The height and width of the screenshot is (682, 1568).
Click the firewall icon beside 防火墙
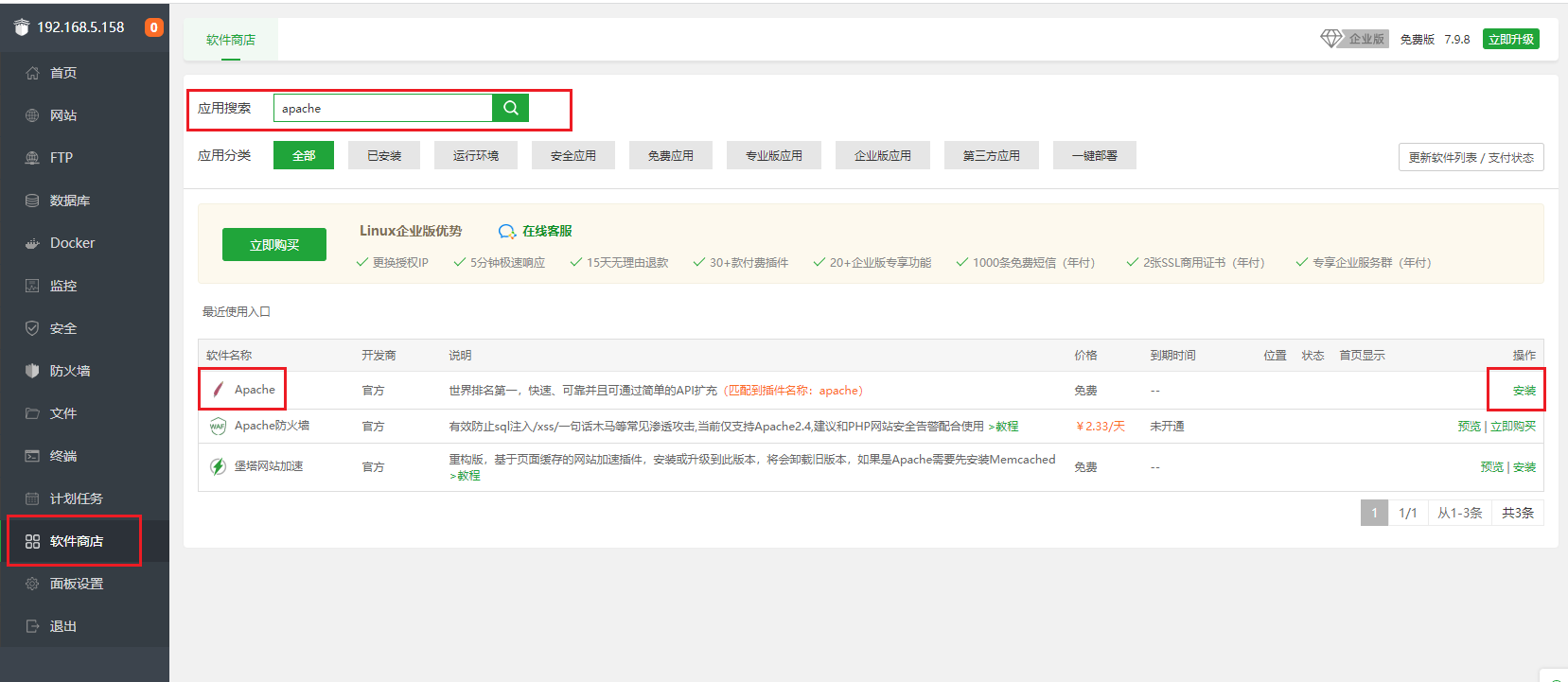[x=32, y=371]
